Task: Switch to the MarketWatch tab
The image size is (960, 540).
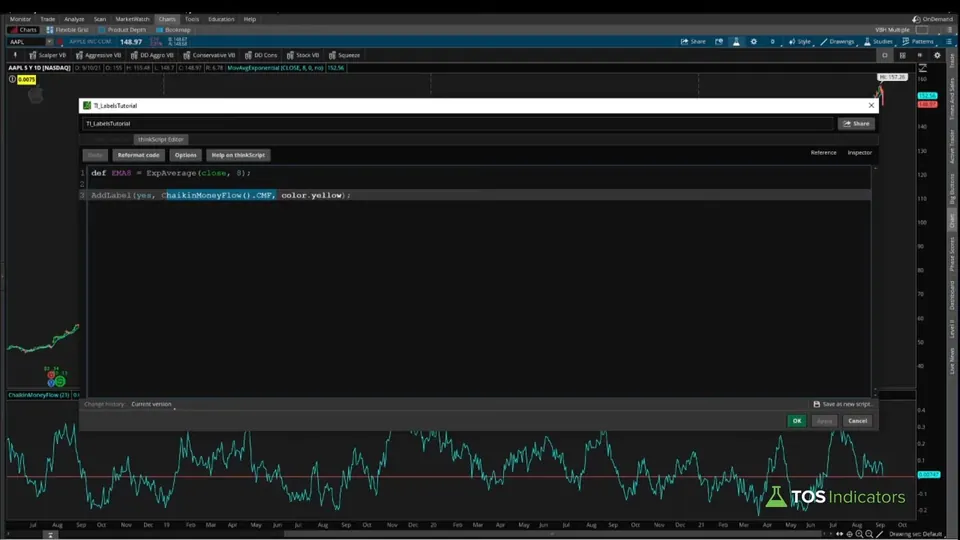Action: (x=132, y=19)
